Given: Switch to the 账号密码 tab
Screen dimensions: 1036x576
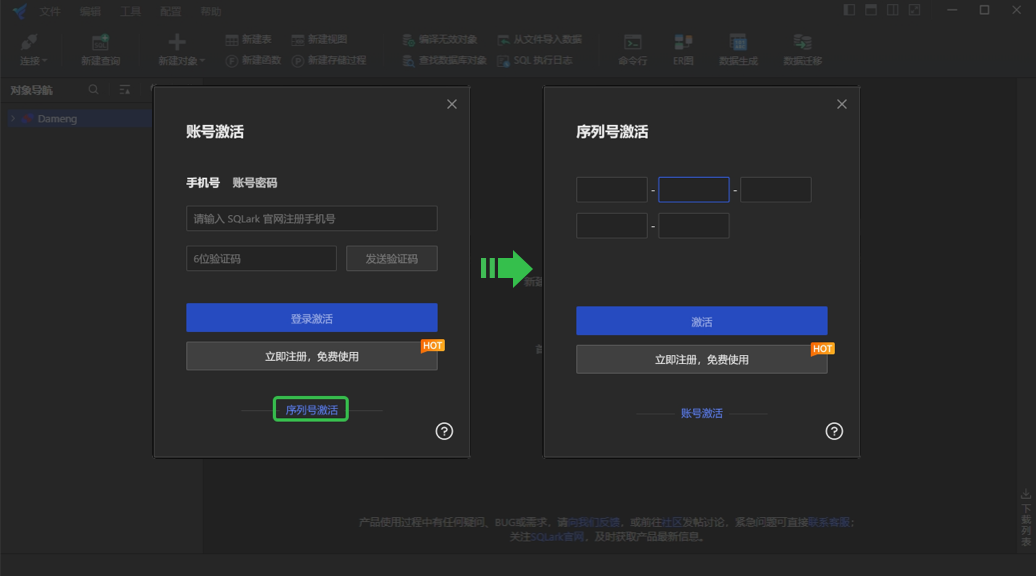Looking at the screenshot, I should [254, 183].
